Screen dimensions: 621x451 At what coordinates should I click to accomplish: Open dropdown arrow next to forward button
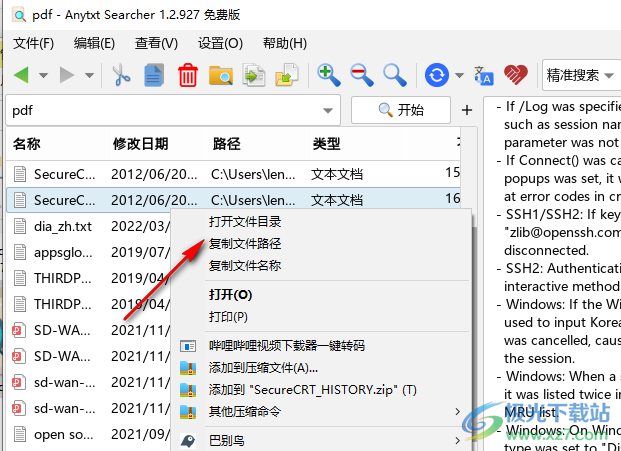point(90,75)
